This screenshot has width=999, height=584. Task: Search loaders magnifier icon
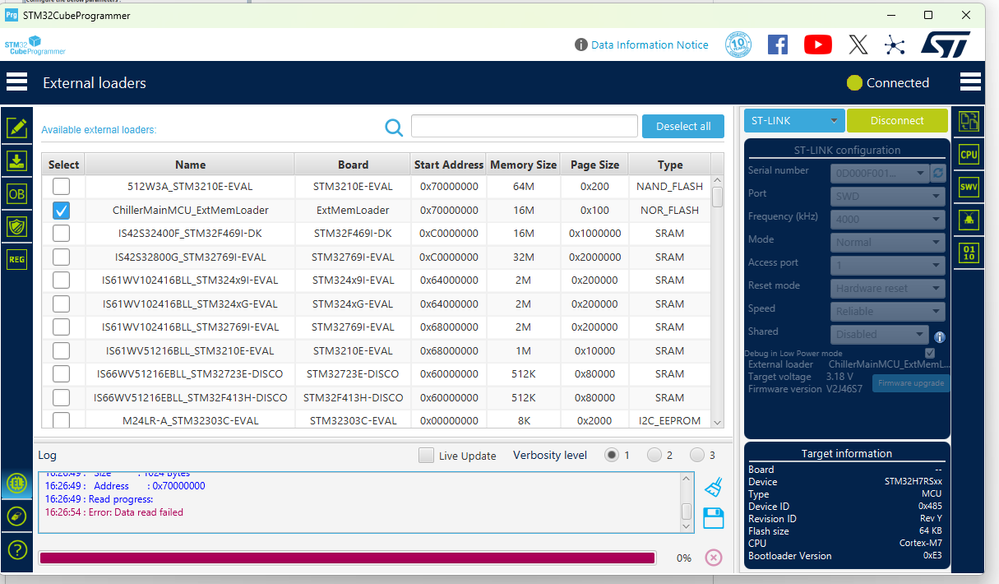(394, 127)
